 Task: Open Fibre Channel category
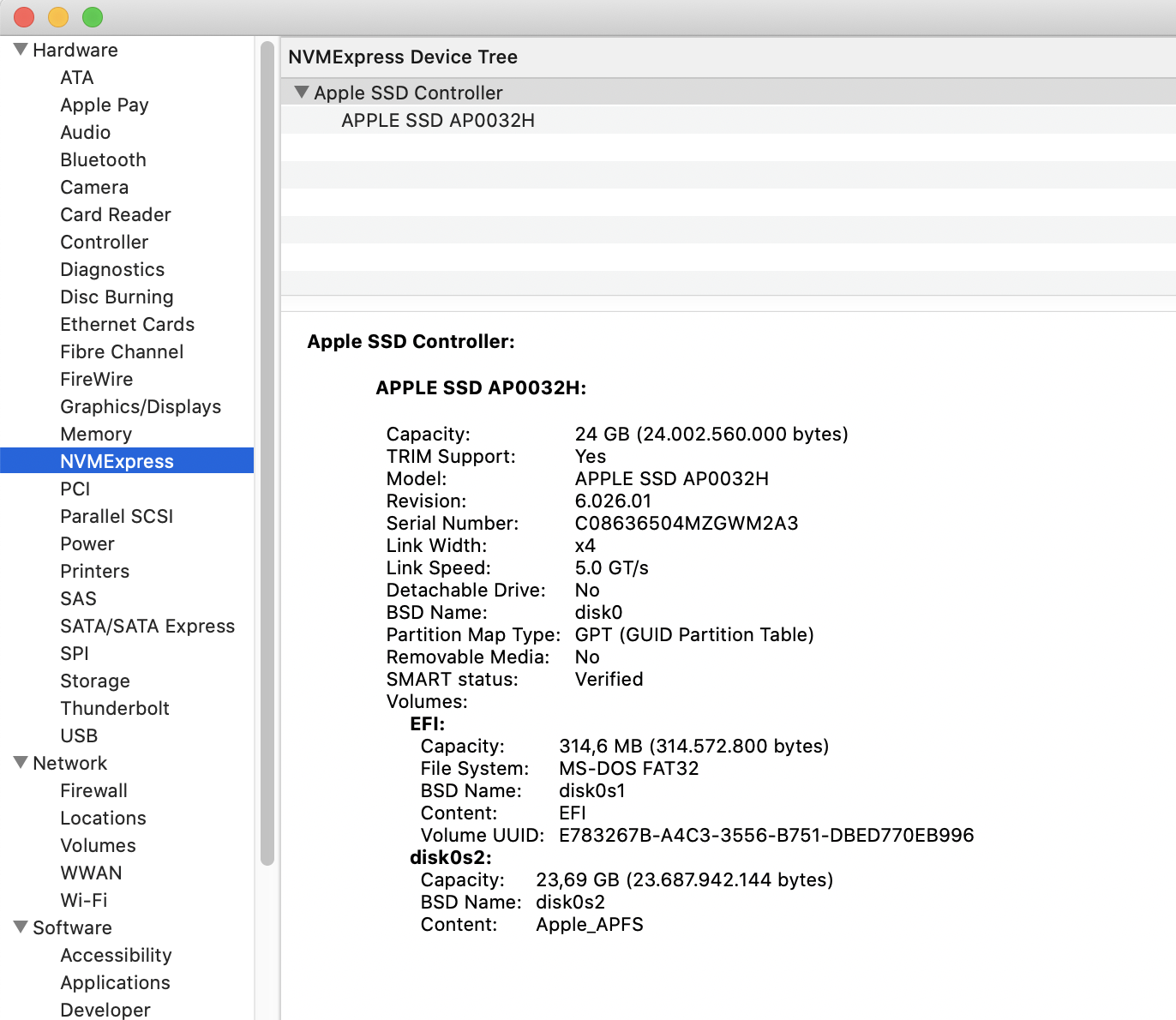click(x=122, y=351)
